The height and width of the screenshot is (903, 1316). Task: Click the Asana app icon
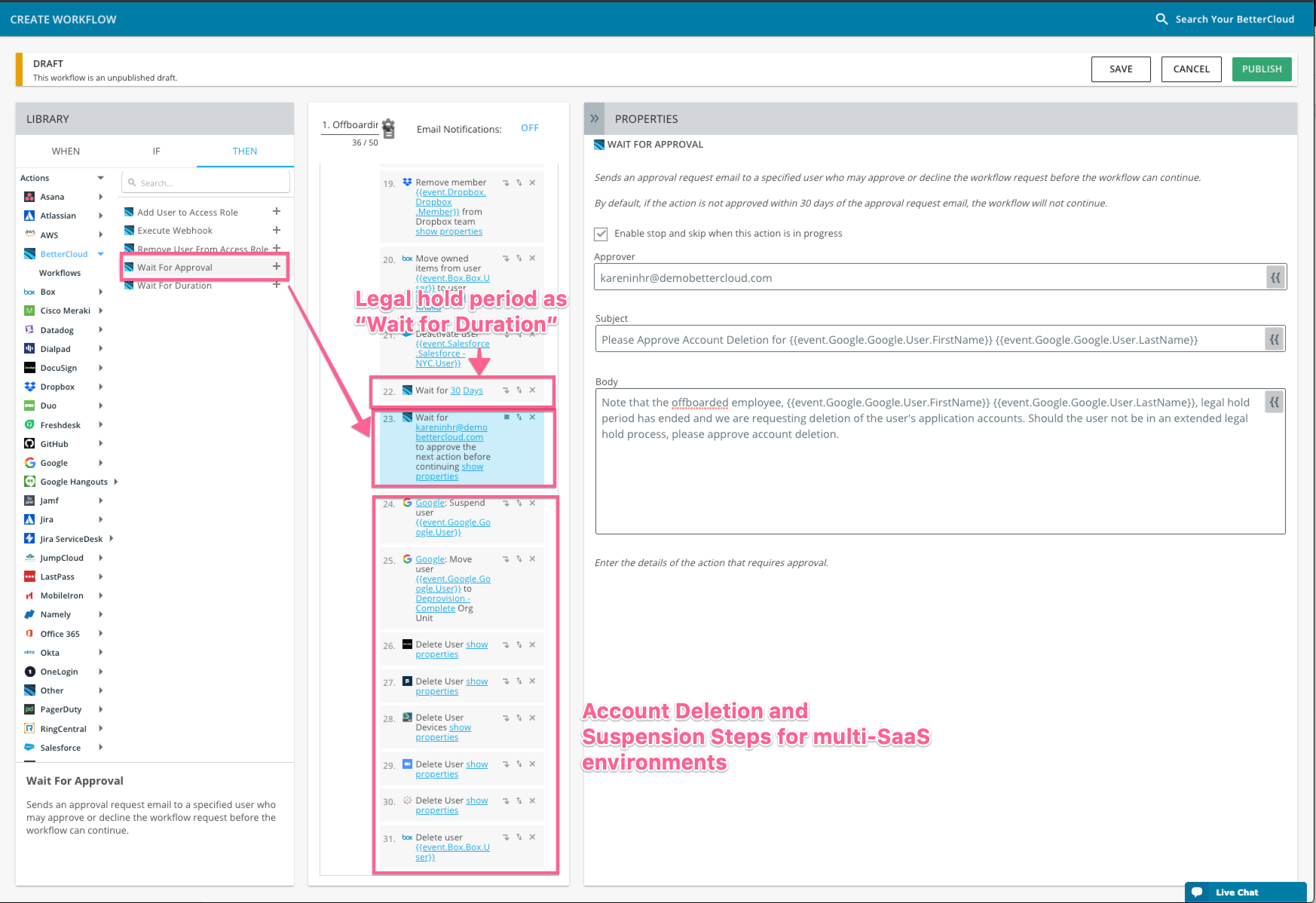pos(29,197)
